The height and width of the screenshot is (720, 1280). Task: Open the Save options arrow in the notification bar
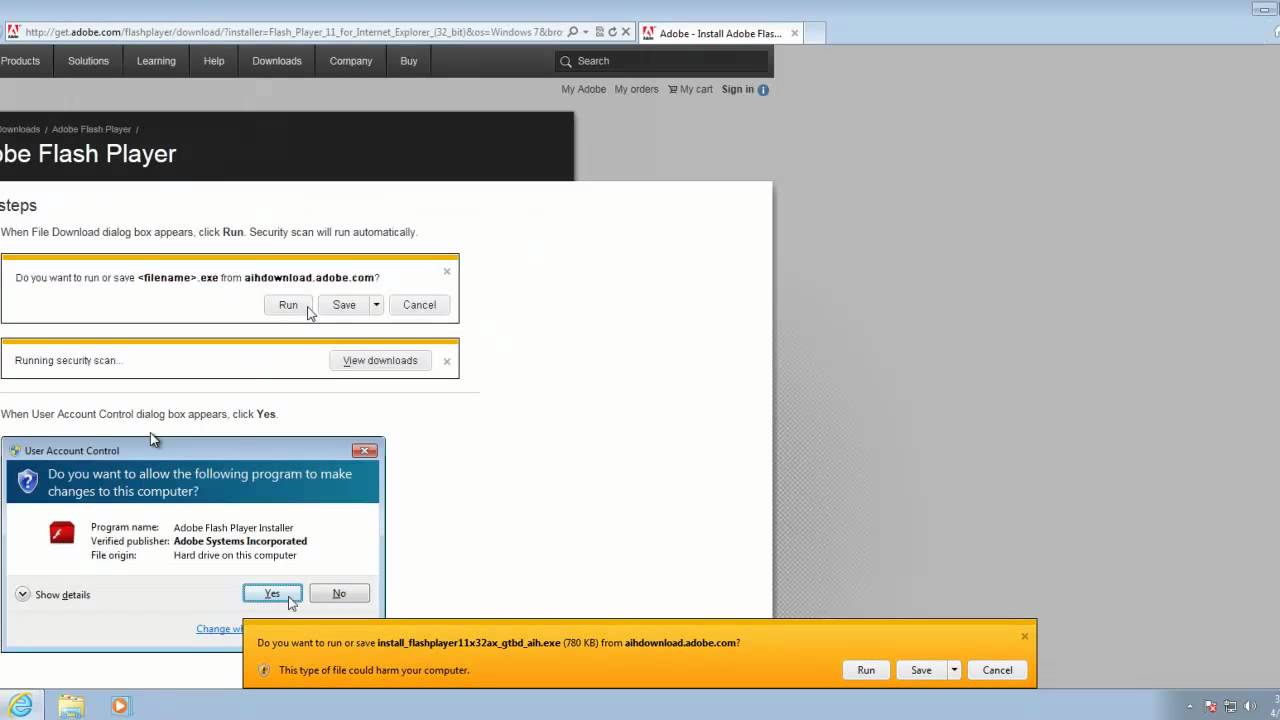click(955, 670)
